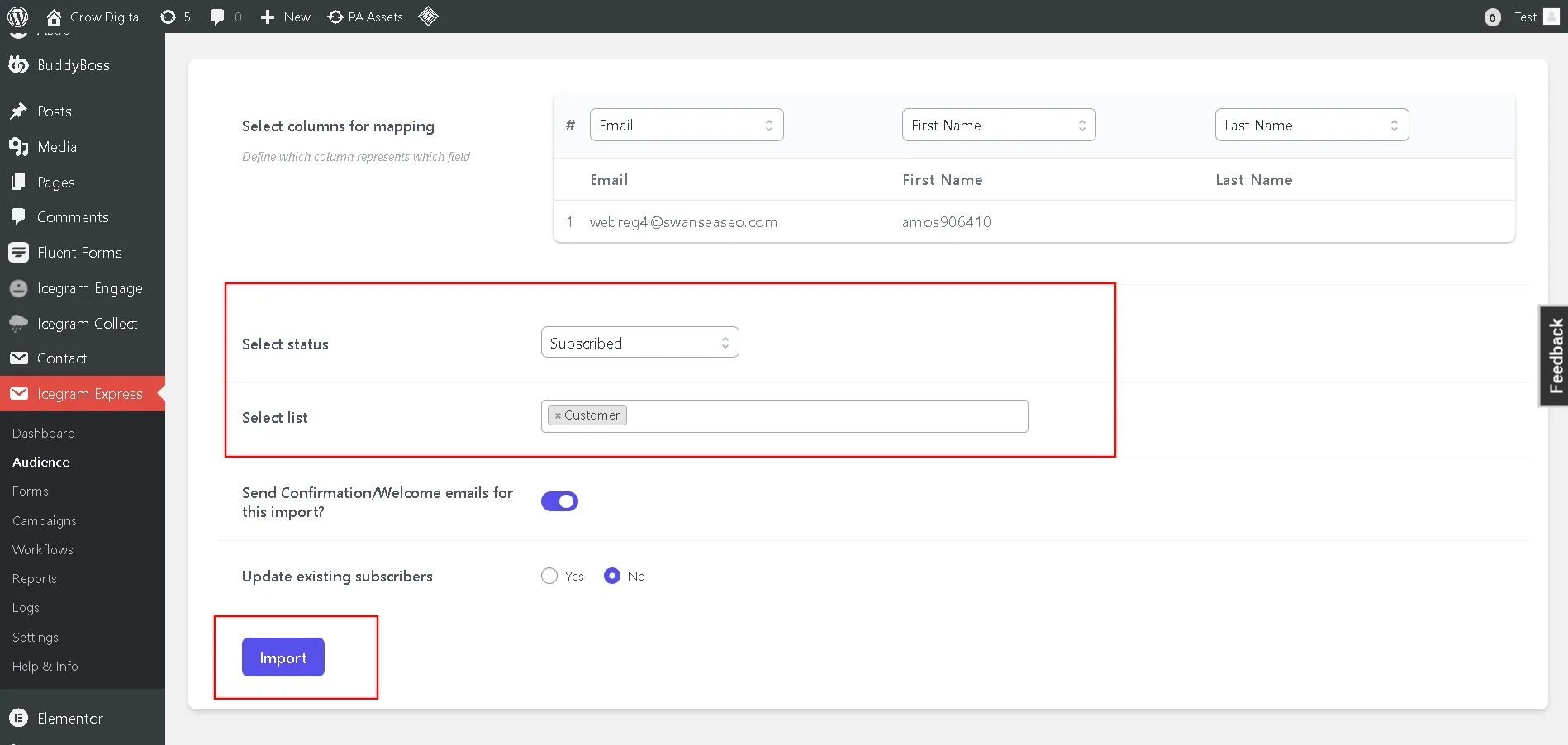Open the Media menu label
Viewport: 1568px width, 745px height.
[x=57, y=146]
